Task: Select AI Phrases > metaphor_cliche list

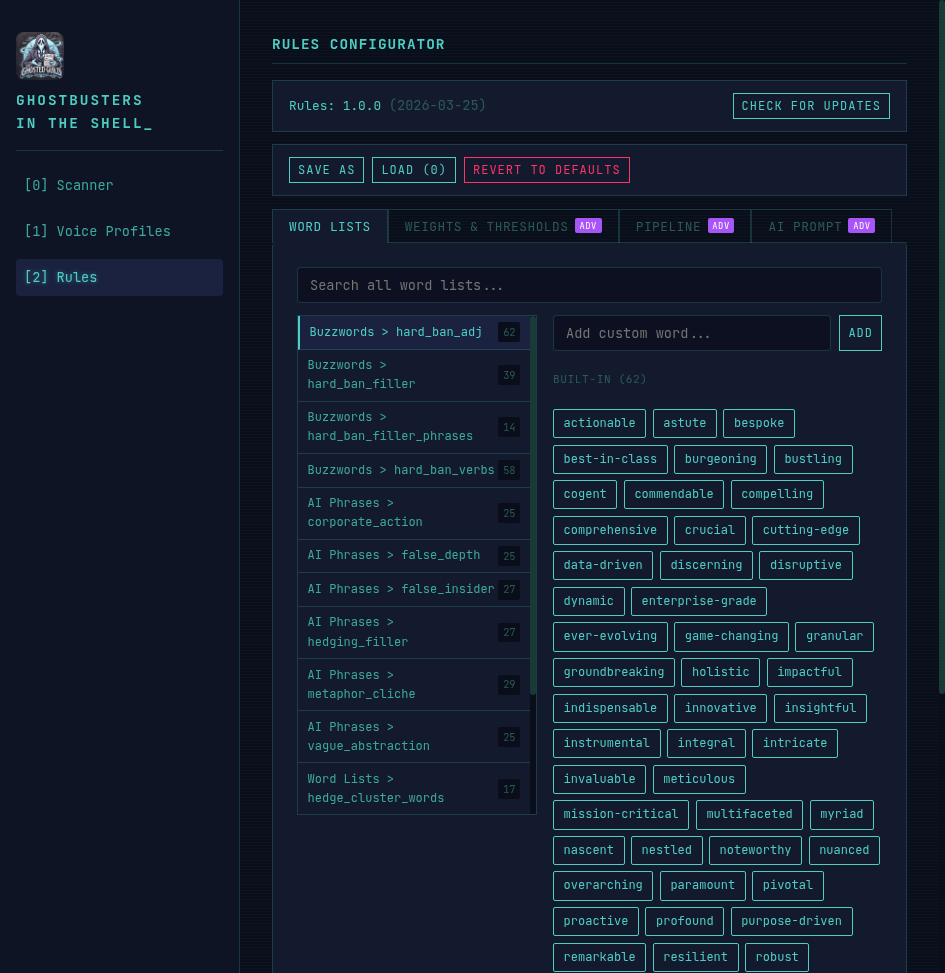Action: pos(414,684)
